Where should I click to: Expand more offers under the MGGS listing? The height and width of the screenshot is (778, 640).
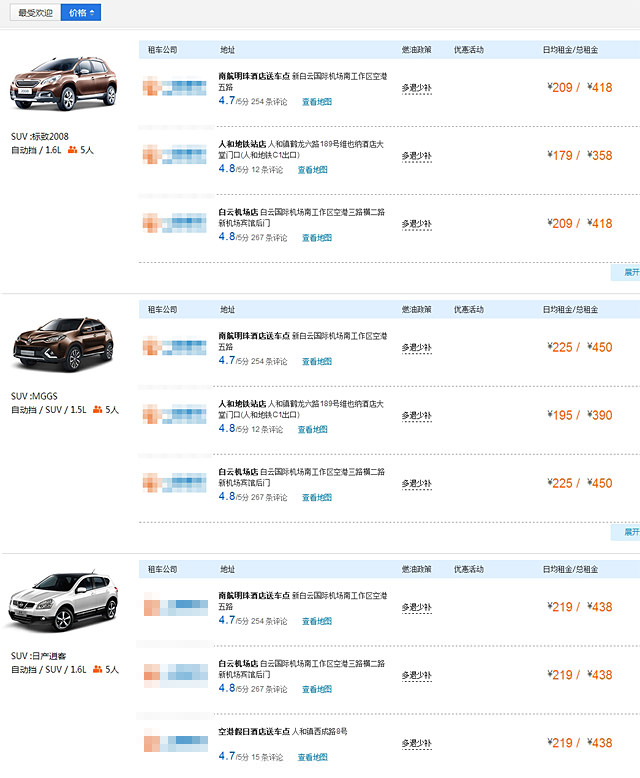[629, 532]
